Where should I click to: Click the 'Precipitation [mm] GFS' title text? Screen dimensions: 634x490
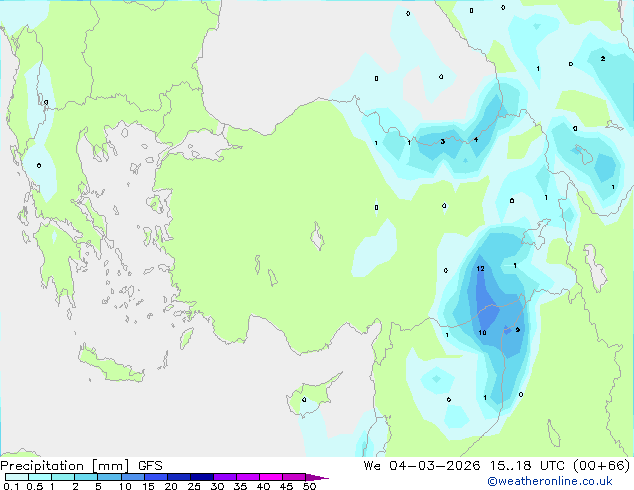81,466
